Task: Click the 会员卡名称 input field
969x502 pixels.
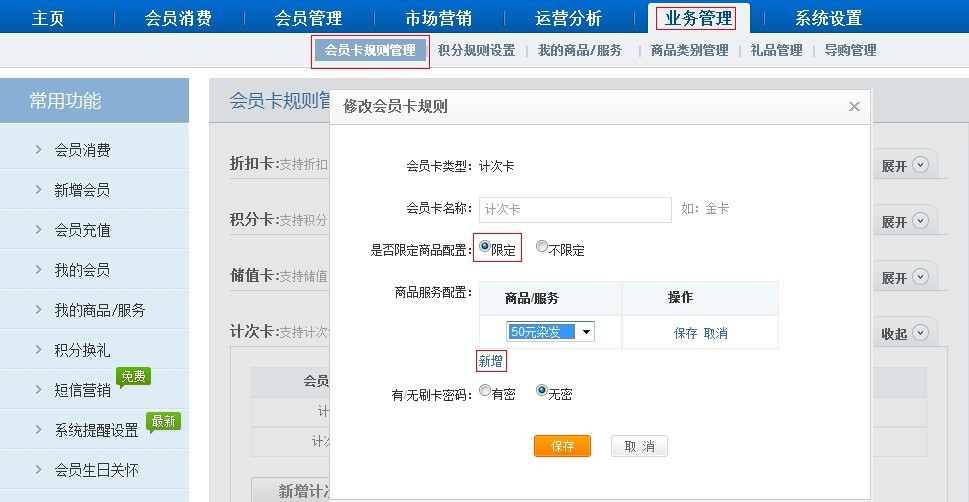Action: (x=575, y=209)
